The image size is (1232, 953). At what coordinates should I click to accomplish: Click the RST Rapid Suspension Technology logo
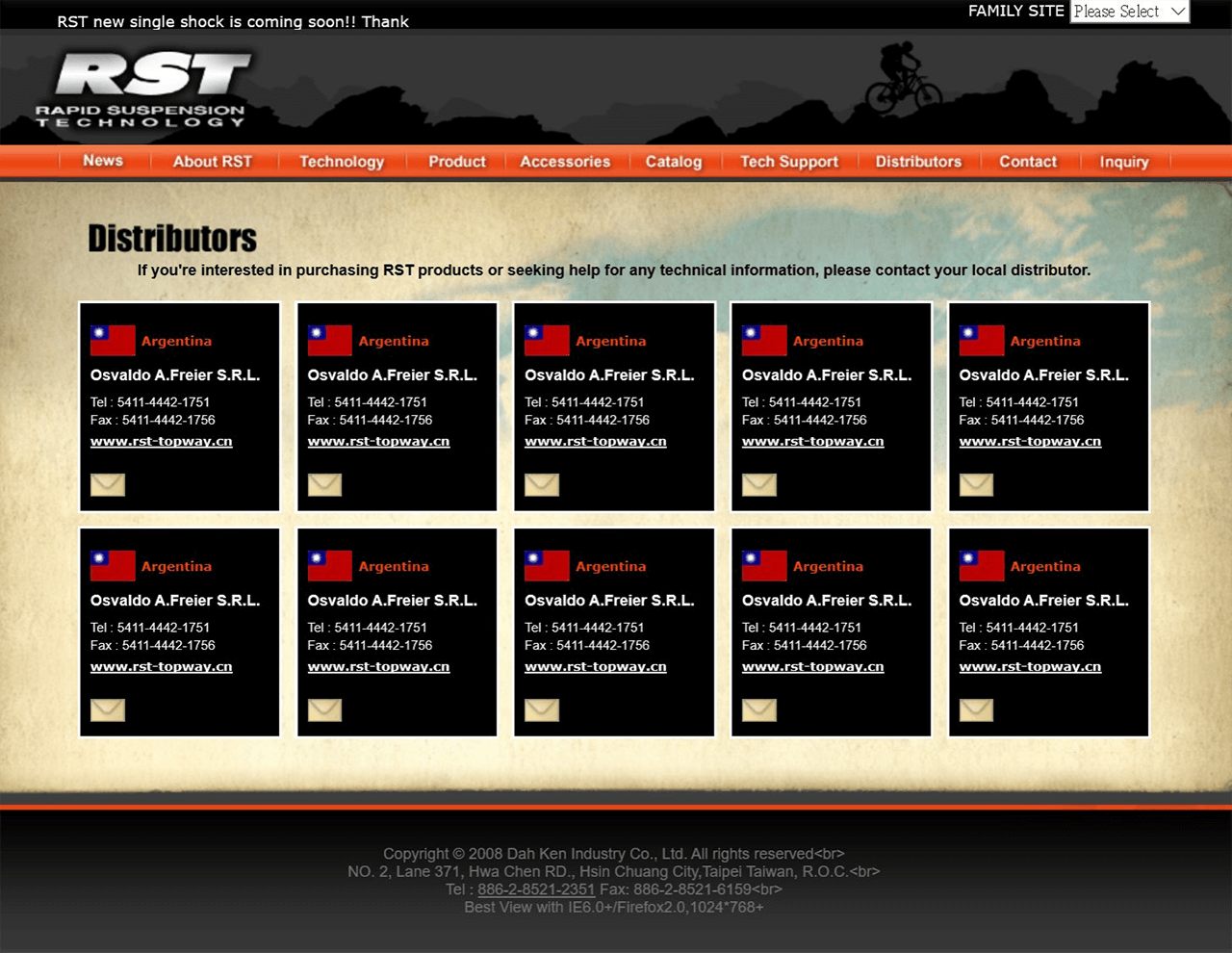(142, 90)
